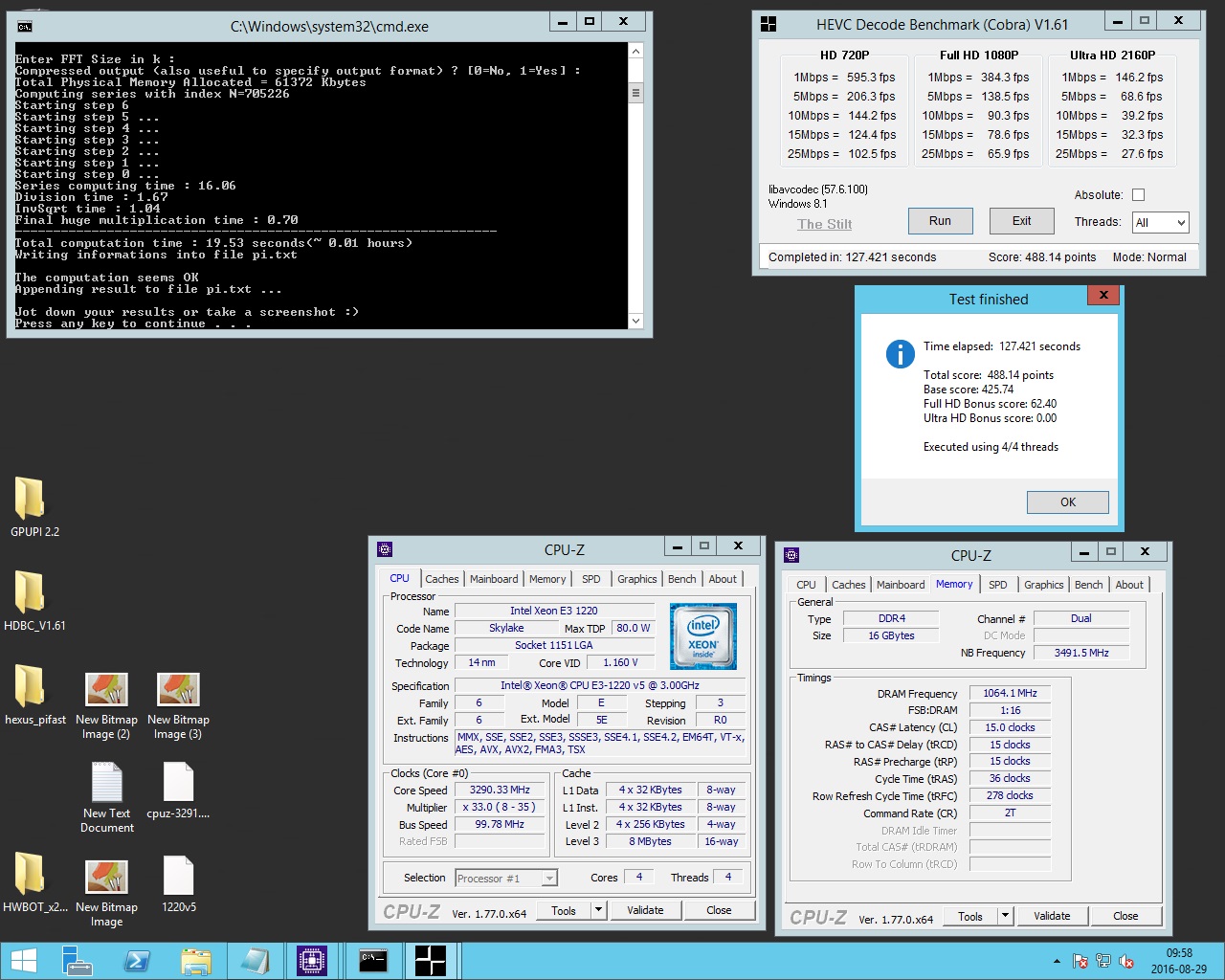Click Run in HEVC Decode Benchmark

click(x=940, y=221)
